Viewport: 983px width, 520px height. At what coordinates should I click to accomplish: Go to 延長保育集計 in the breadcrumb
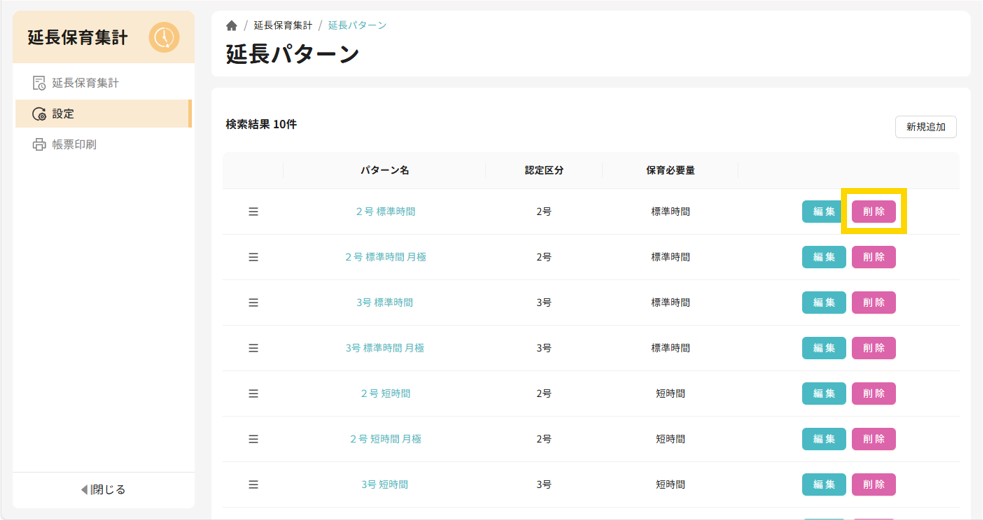[283, 26]
